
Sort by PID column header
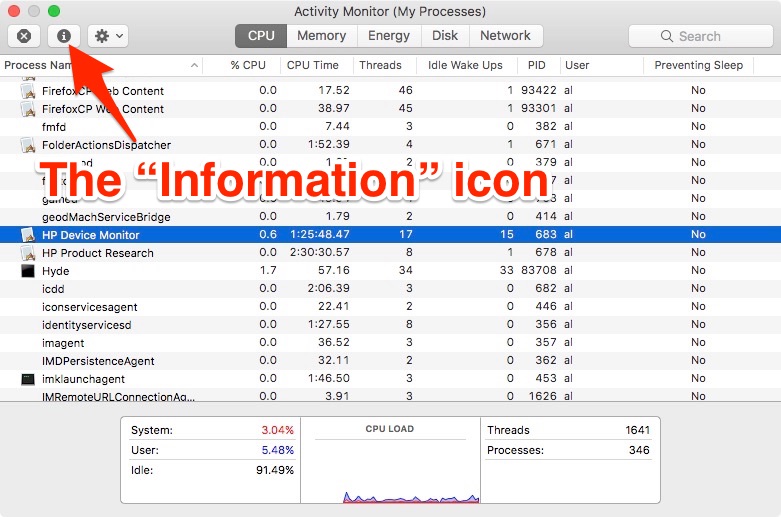tap(536, 65)
